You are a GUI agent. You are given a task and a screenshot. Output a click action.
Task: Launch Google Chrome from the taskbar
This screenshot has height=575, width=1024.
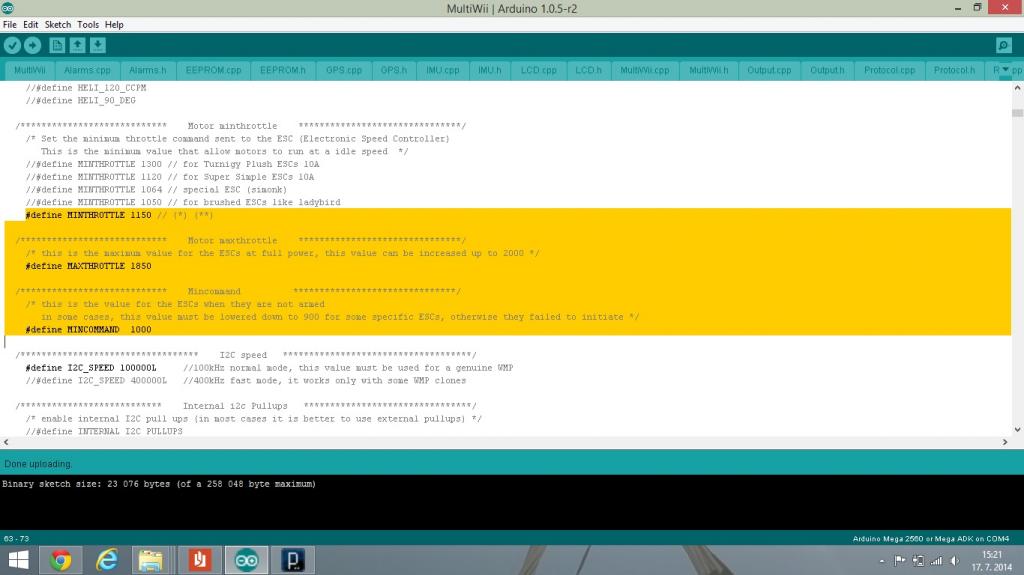(x=60, y=560)
